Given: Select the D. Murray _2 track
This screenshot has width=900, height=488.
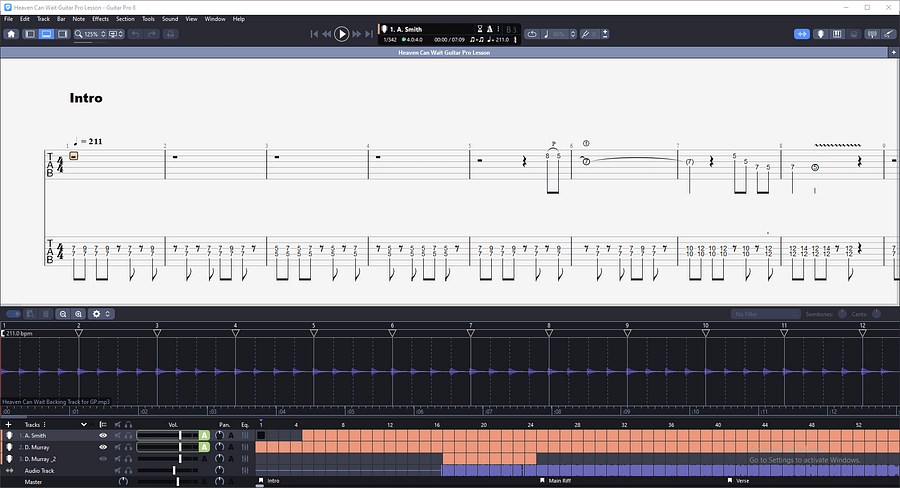Looking at the screenshot, I should (40, 459).
